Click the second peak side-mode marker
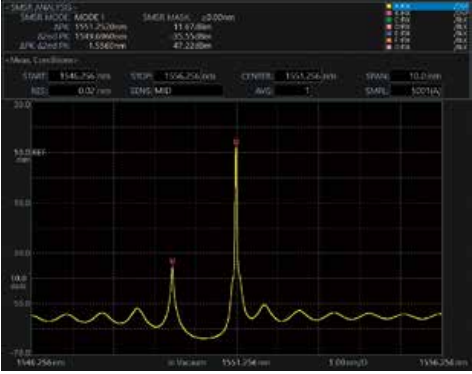This screenshot has height=374, width=472. point(172,262)
